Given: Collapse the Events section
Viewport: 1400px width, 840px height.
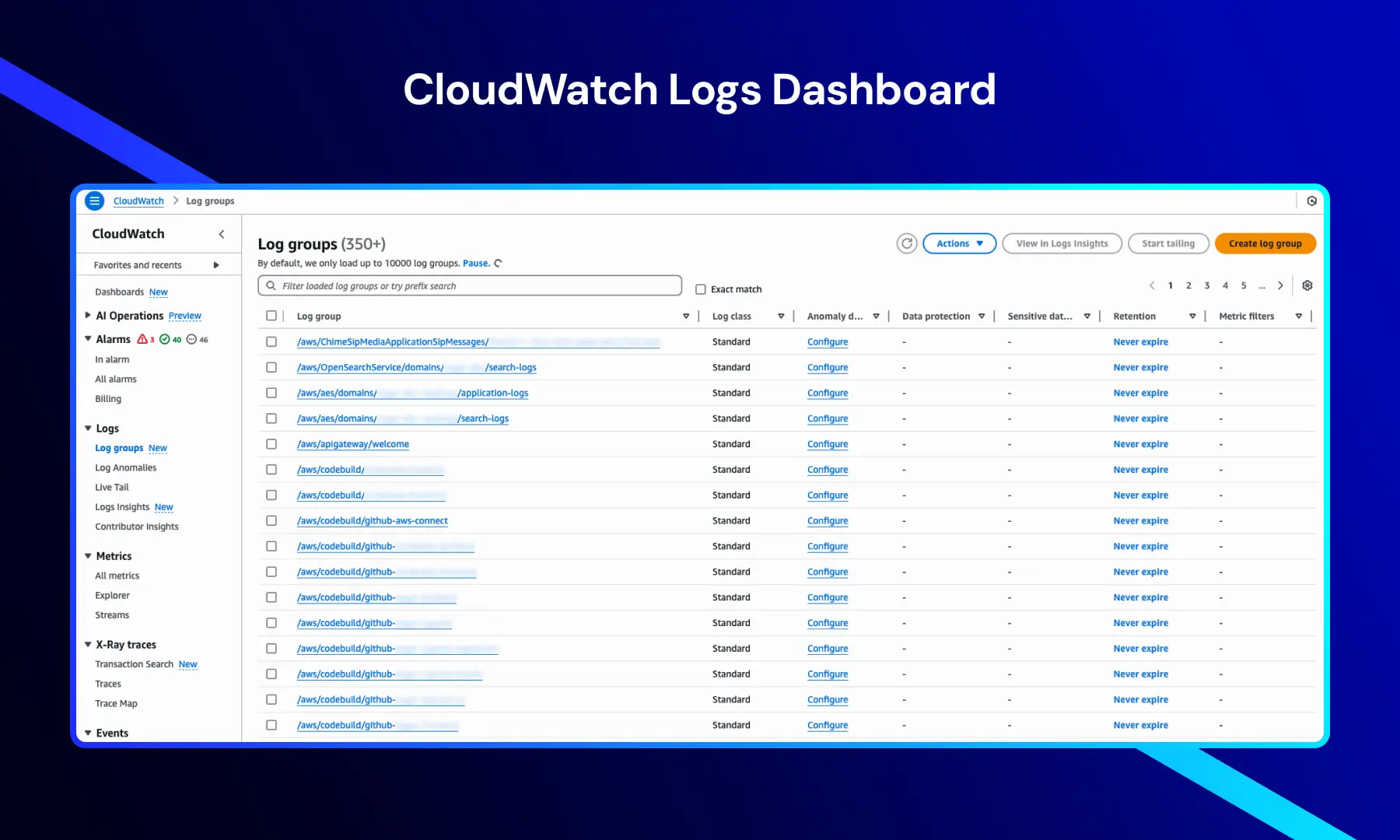Looking at the screenshot, I should [x=88, y=733].
